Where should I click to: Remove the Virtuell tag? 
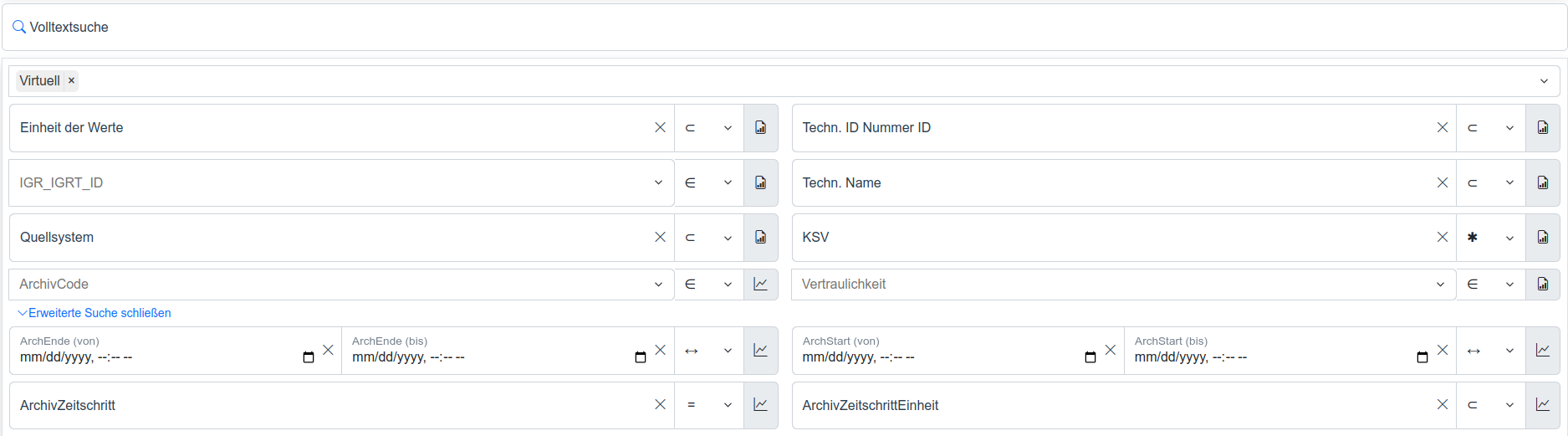click(72, 81)
